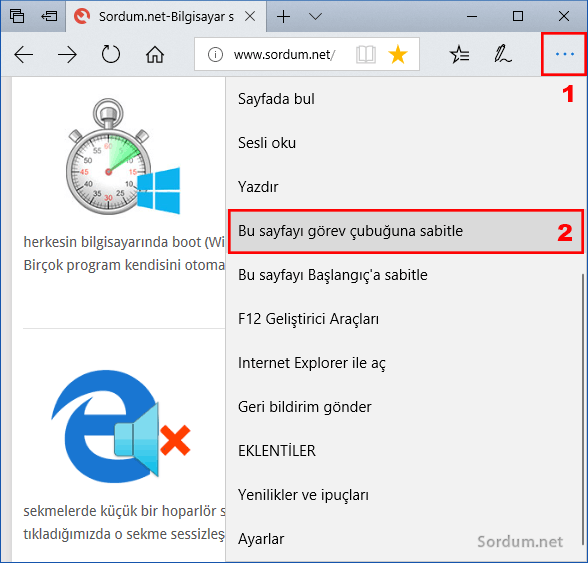588x563 pixels.
Task: Open a new tab with plus button
Action: [x=284, y=17]
